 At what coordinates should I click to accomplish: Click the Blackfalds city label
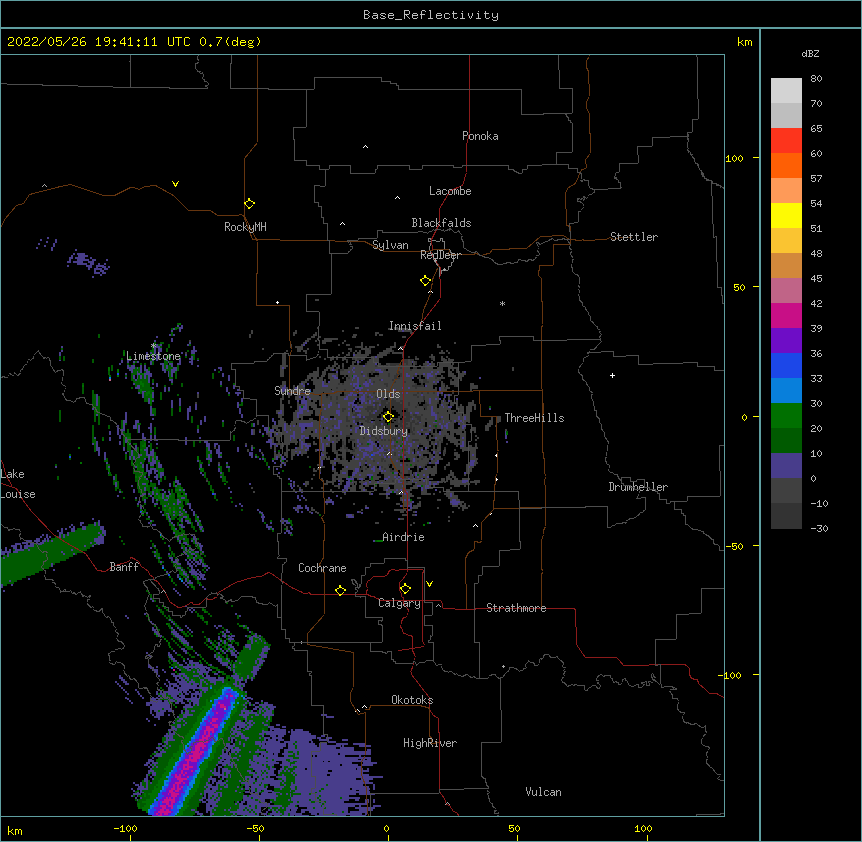click(441, 223)
